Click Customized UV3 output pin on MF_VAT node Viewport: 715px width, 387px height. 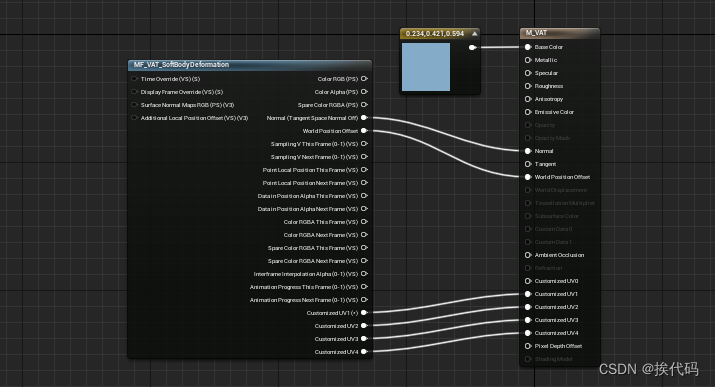(x=364, y=339)
